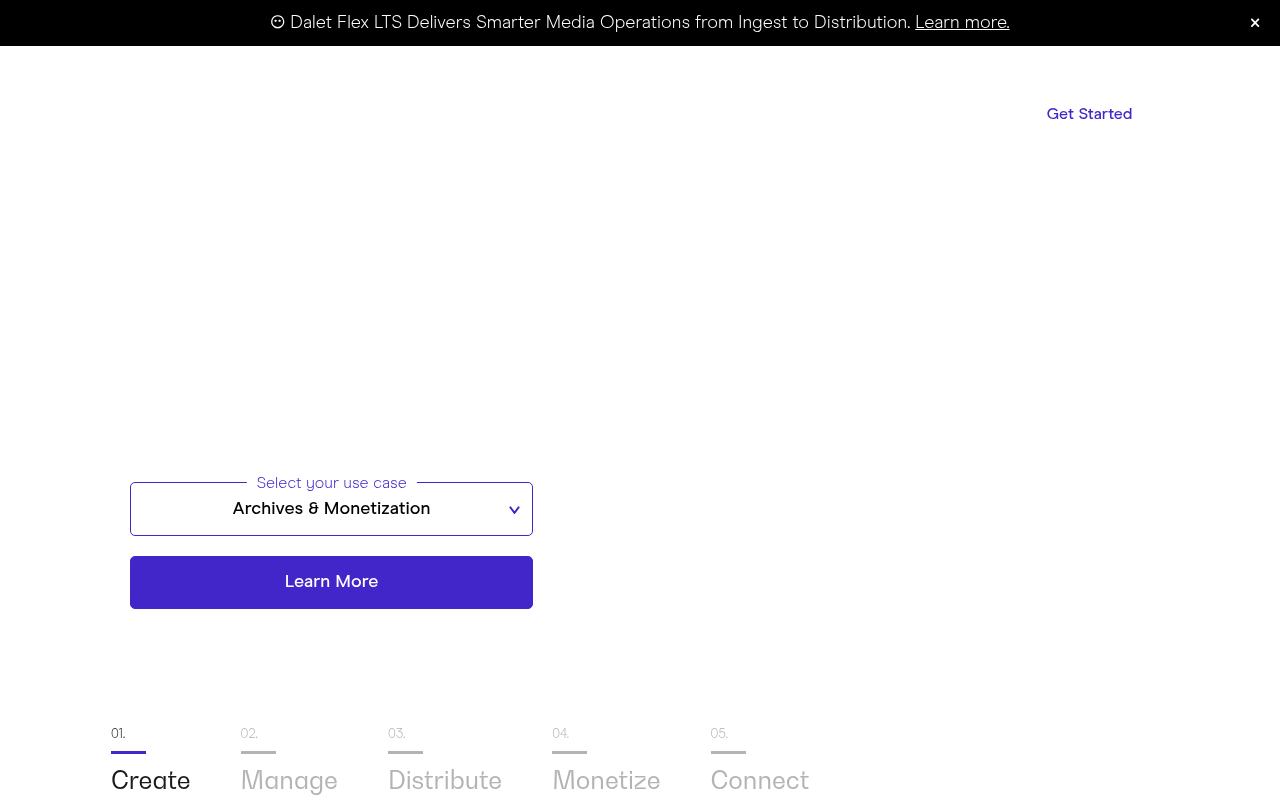Screen dimensions: 1280x800
Task: Switch to the 03. Distribute tab
Action: click(x=445, y=762)
